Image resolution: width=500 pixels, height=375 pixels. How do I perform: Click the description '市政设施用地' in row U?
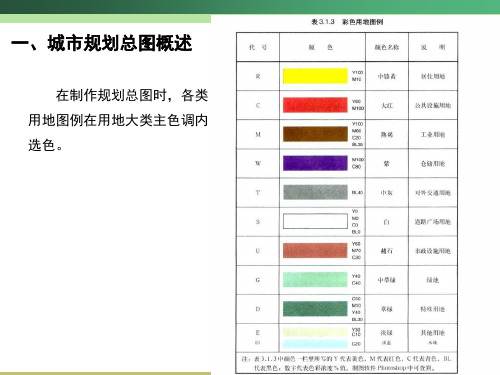pyautogui.click(x=433, y=251)
